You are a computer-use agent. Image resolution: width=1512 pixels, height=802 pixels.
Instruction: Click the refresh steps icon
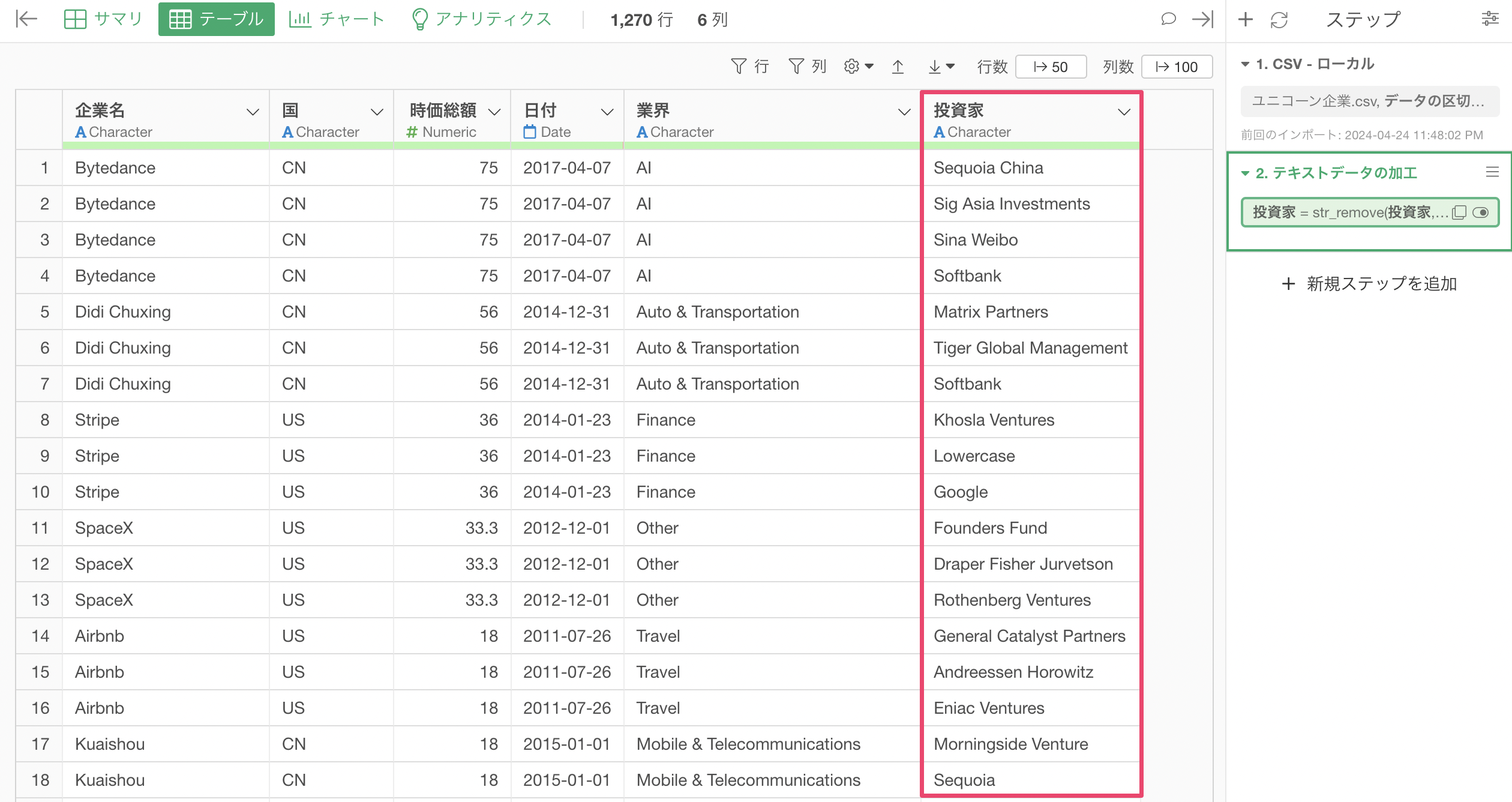pyautogui.click(x=1279, y=19)
